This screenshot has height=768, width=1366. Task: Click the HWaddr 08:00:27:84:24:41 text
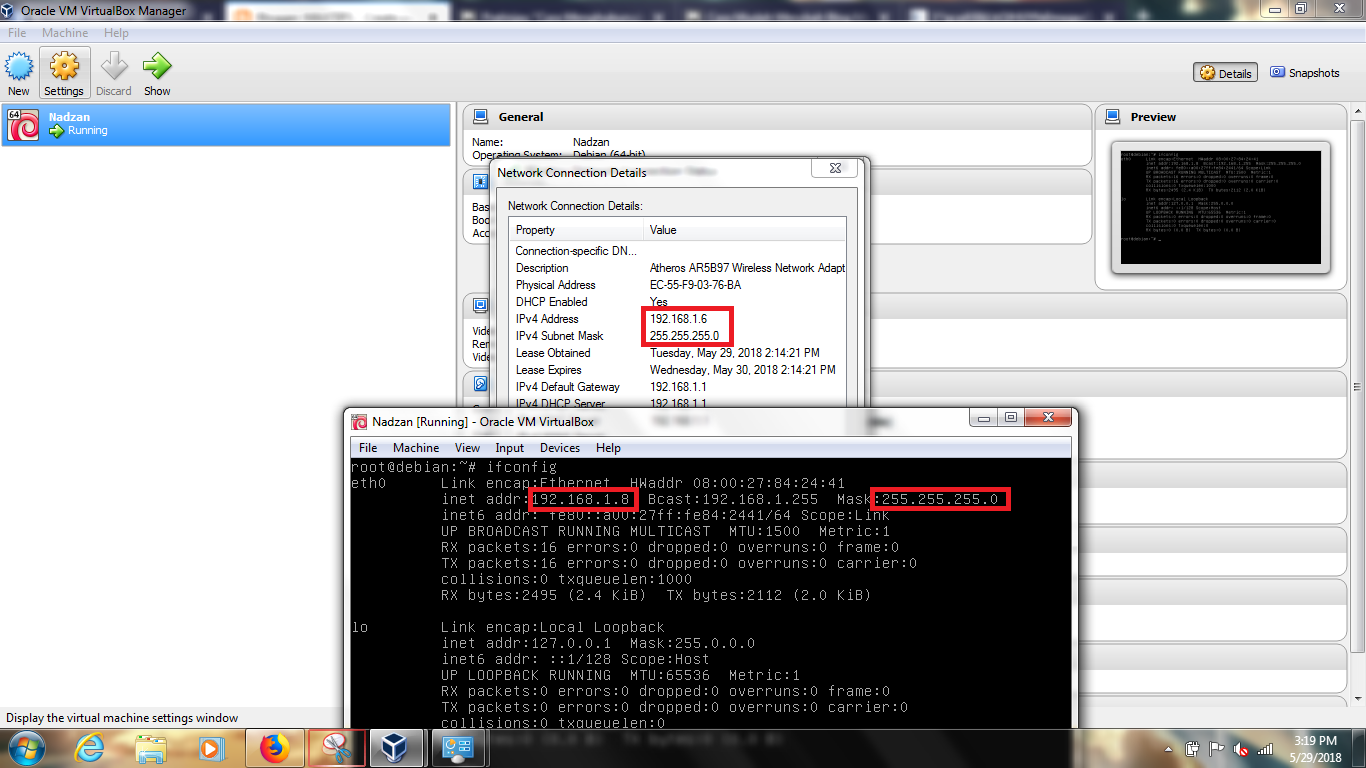click(x=737, y=483)
